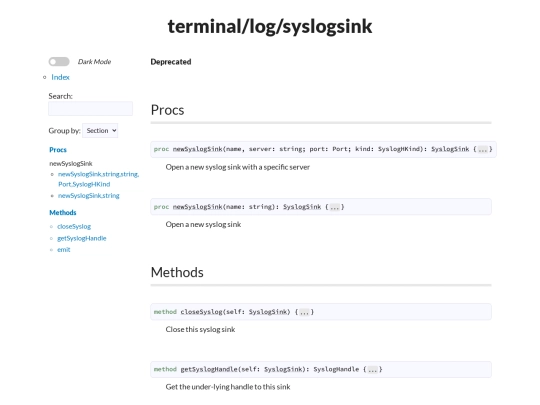Click newSyslogSink name in server proc signature
Screen dimensions: 540x405
(x=197, y=149)
